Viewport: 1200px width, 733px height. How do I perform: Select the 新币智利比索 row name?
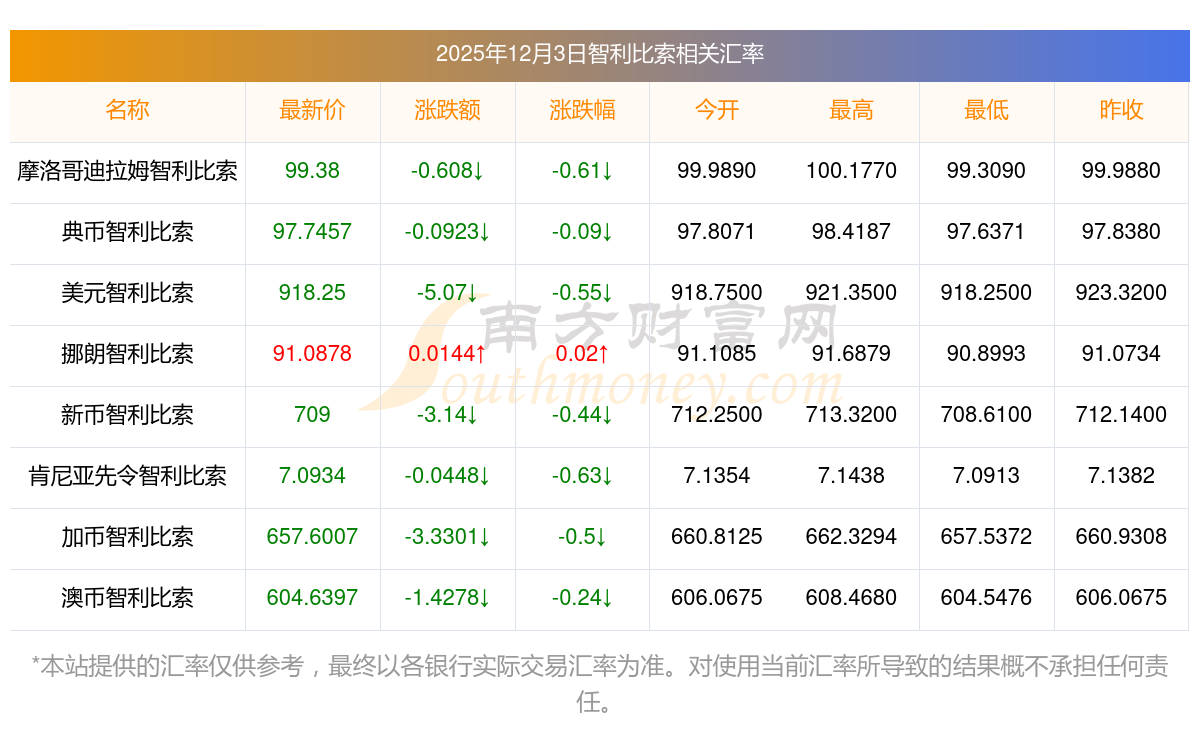coord(127,415)
